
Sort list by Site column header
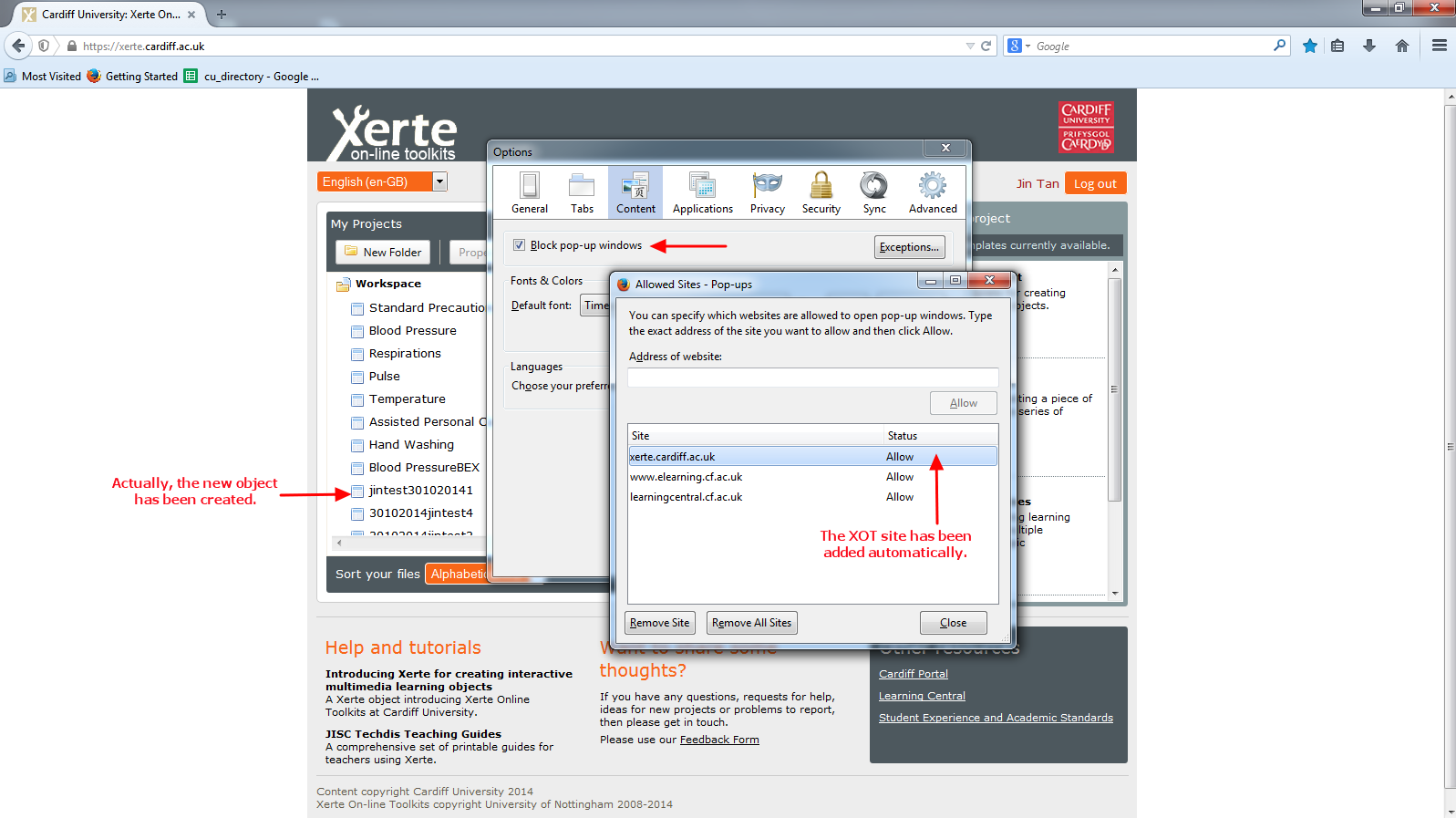(756, 436)
